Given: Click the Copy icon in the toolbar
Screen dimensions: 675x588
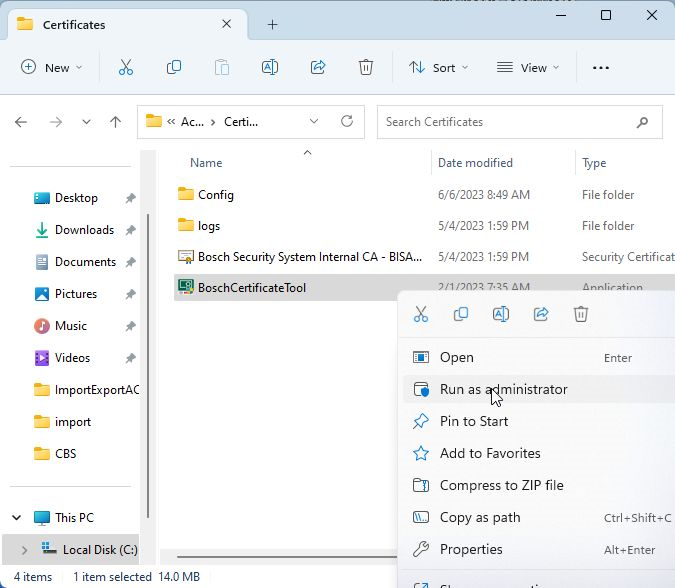Looking at the screenshot, I should [x=174, y=67].
